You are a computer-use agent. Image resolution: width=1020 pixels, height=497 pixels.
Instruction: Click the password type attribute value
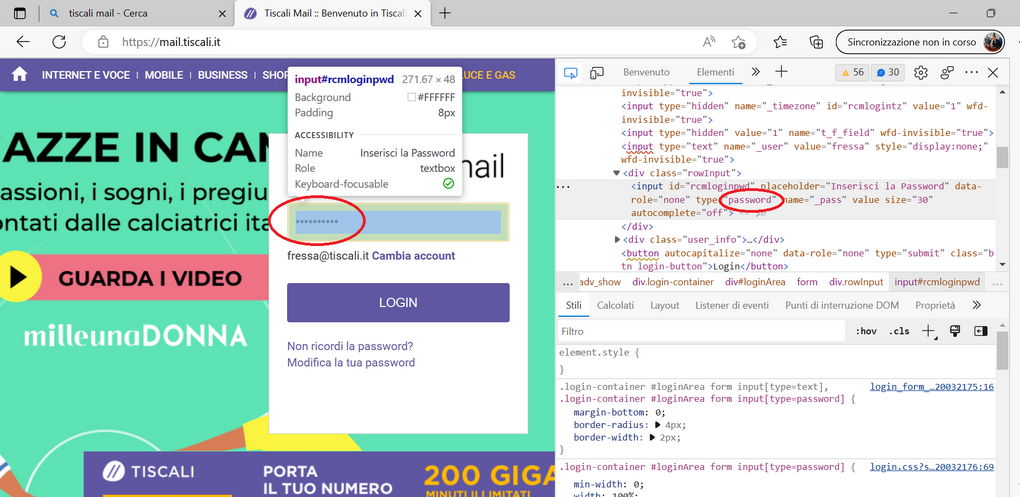[752, 200]
